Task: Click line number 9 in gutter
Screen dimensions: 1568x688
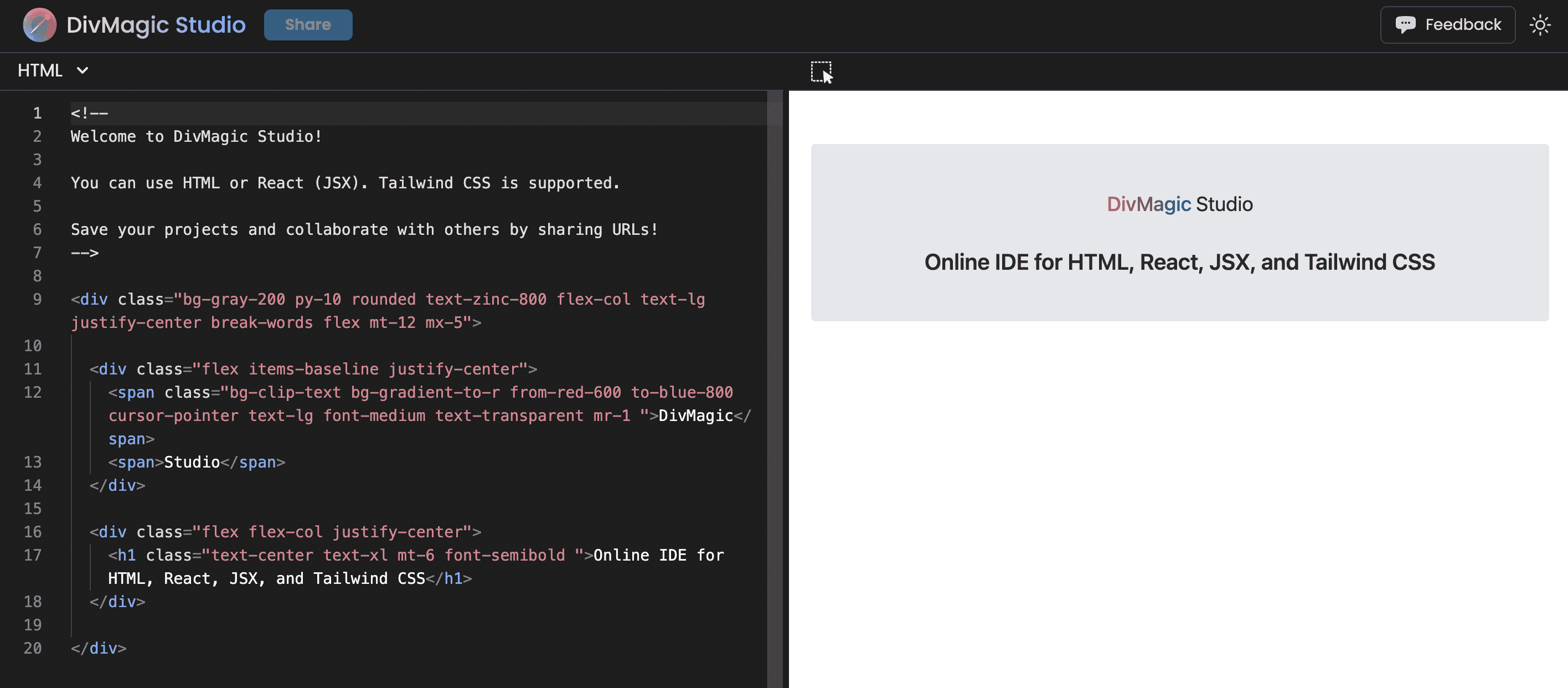Action: [37, 300]
